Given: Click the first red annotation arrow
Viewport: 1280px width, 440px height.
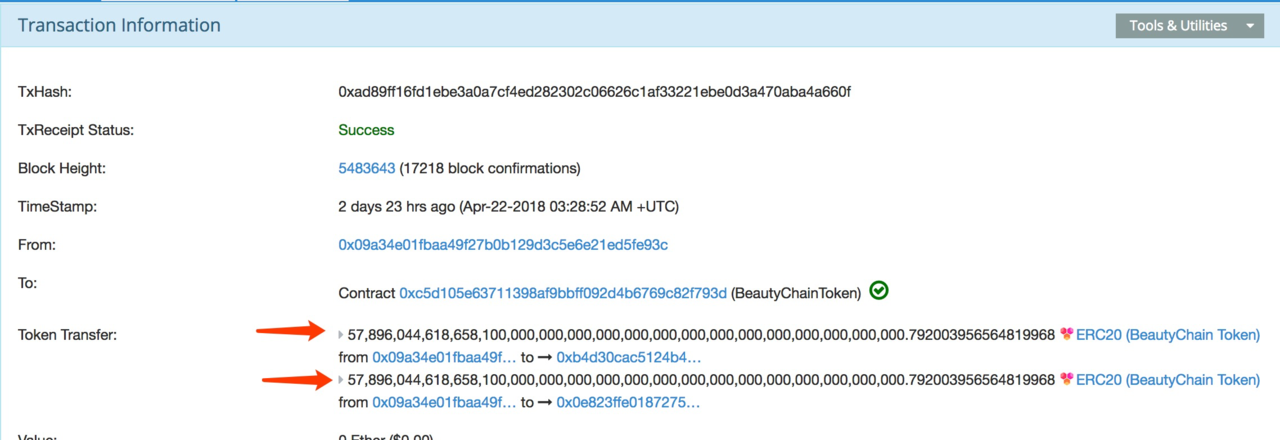Looking at the screenshot, I should tap(293, 331).
